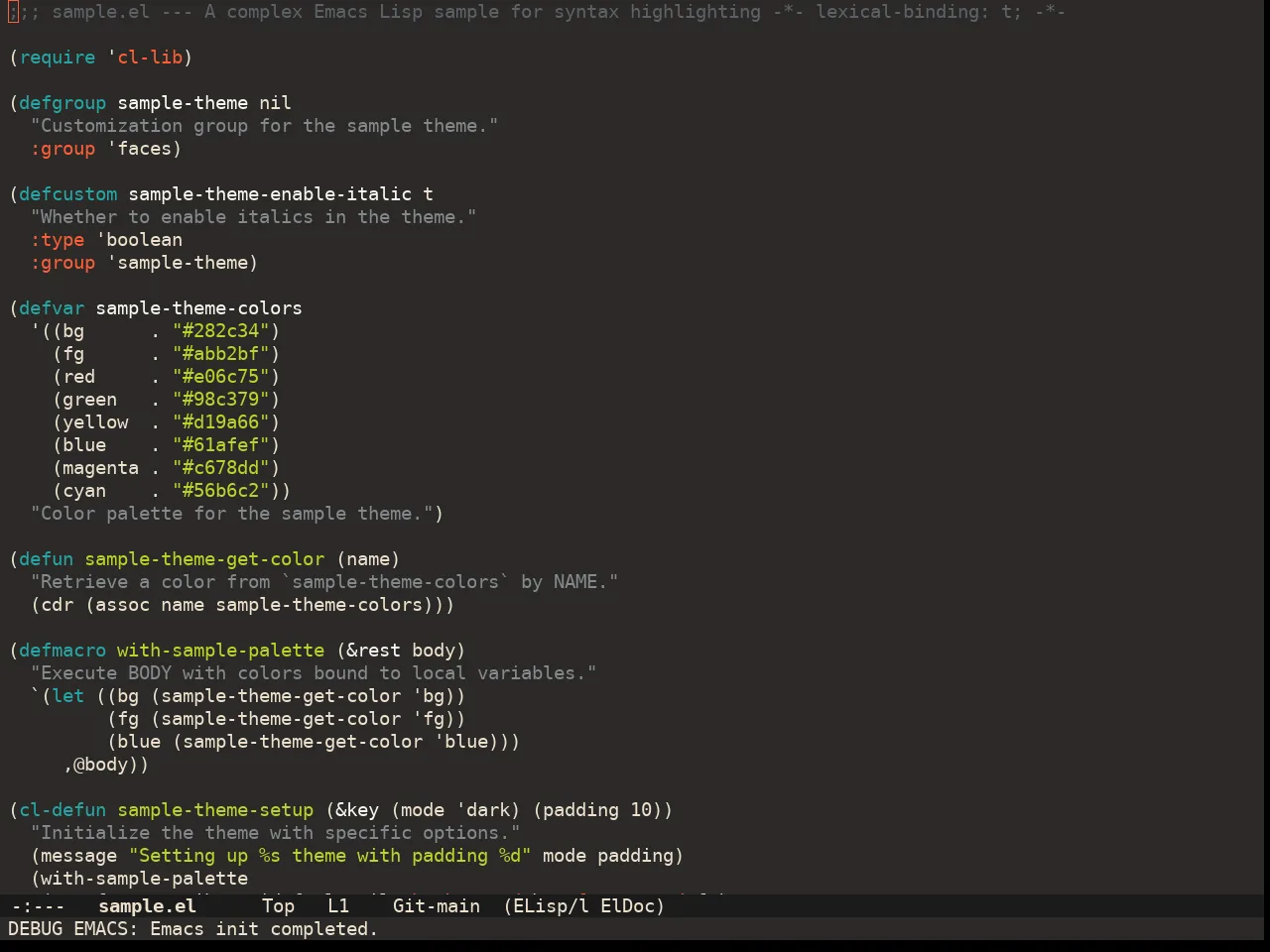Click the "#56b6c2" color string
Image resolution: width=1270 pixels, height=952 pixels.
pos(221,491)
